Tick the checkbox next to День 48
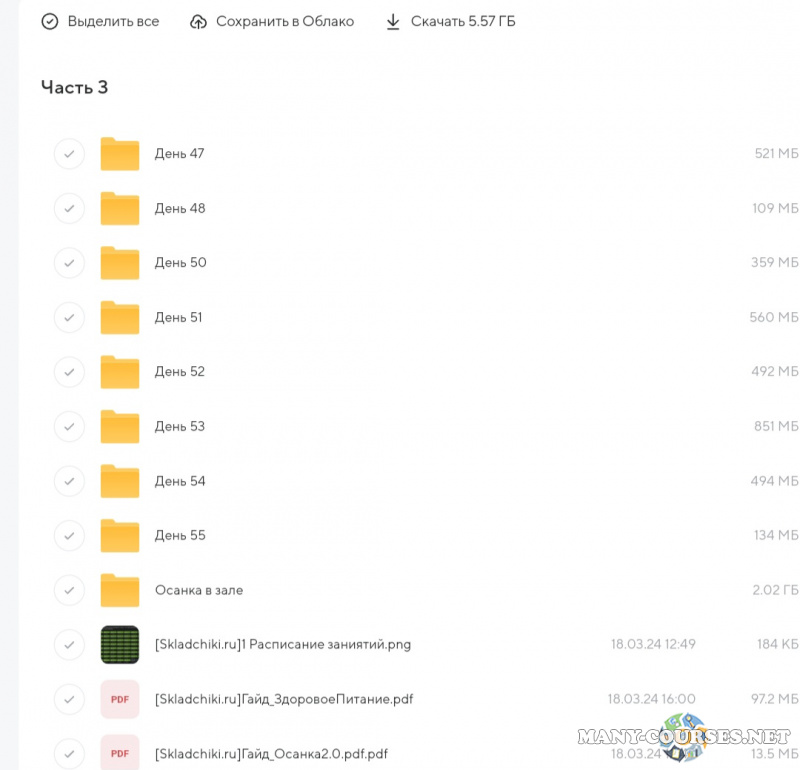The height and width of the screenshot is (770, 800). tap(69, 209)
